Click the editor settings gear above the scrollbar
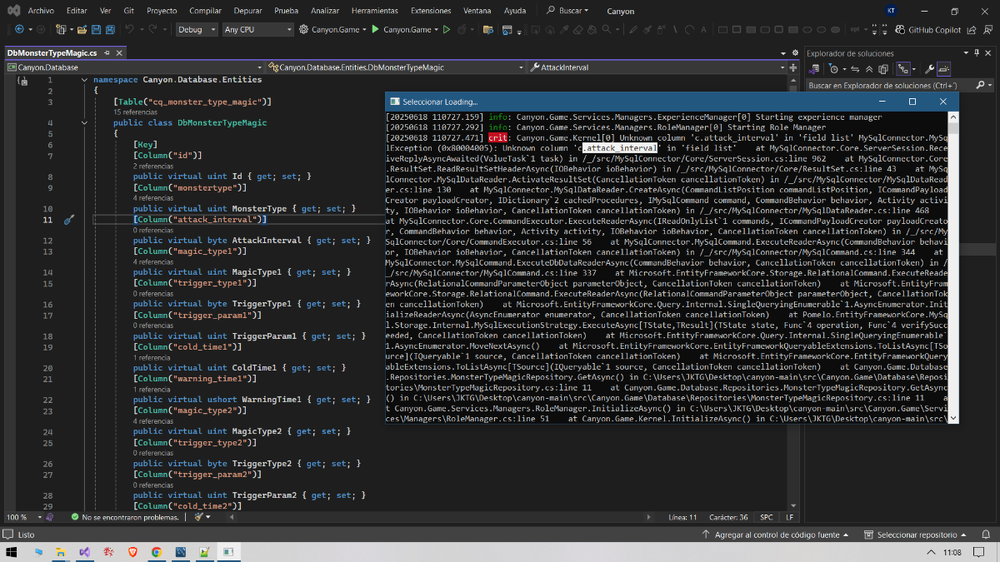This screenshot has width=1000, height=562. coord(795,53)
